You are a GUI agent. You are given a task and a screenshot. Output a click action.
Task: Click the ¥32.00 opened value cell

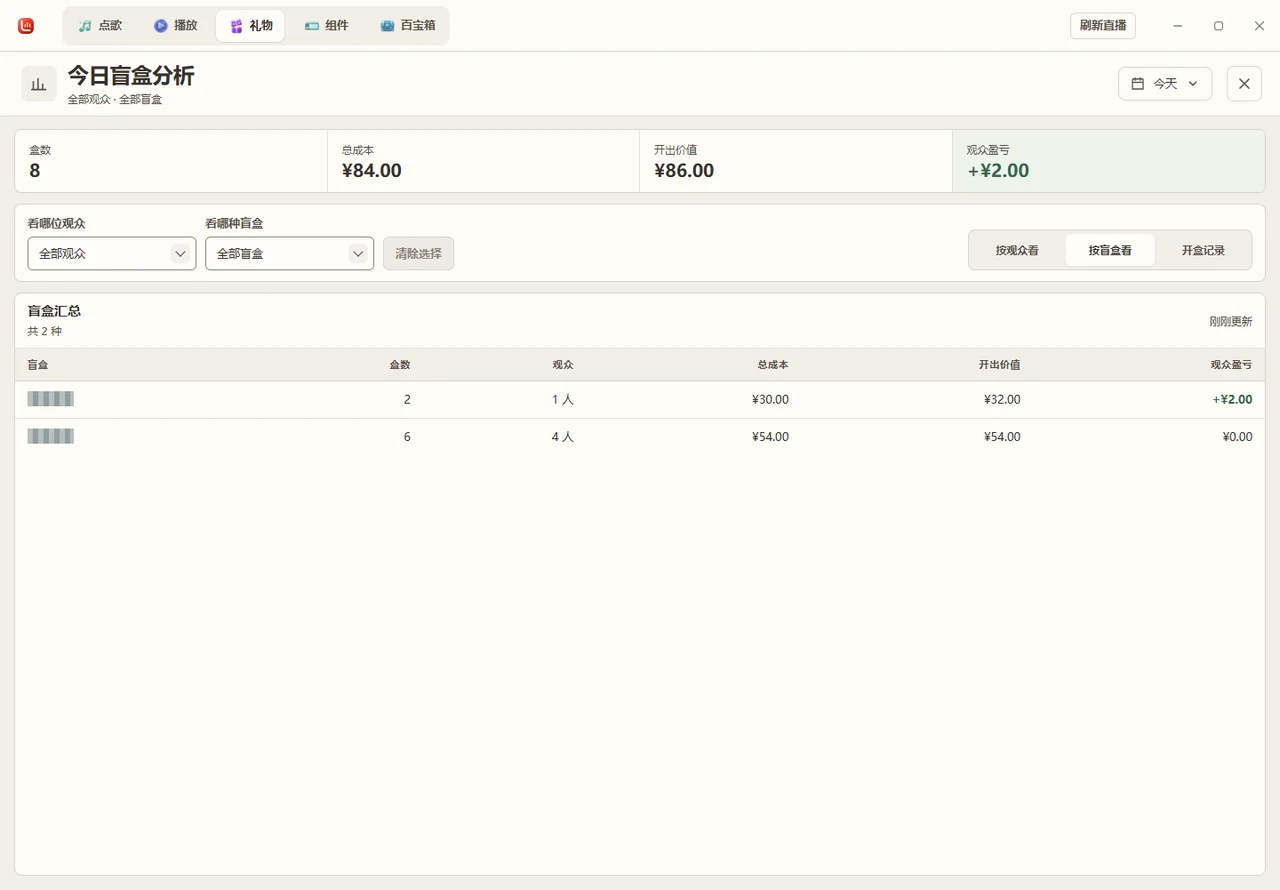click(1002, 400)
